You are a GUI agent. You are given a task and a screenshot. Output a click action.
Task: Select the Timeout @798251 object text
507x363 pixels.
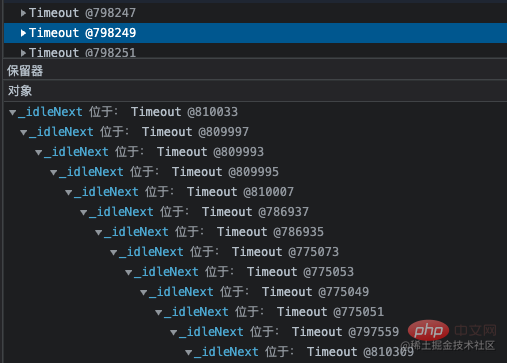pyautogui.click(x=83, y=53)
